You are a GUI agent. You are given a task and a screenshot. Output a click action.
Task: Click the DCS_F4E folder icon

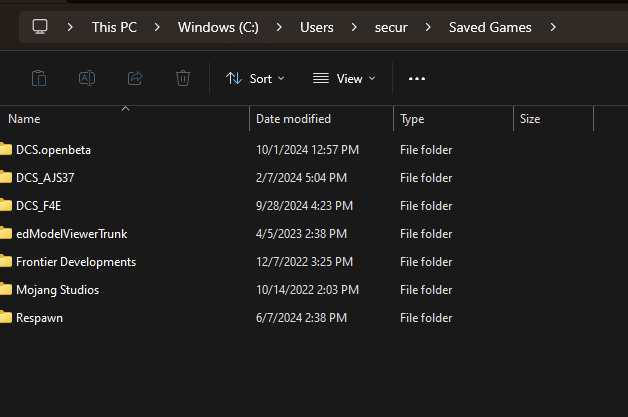tap(6, 205)
